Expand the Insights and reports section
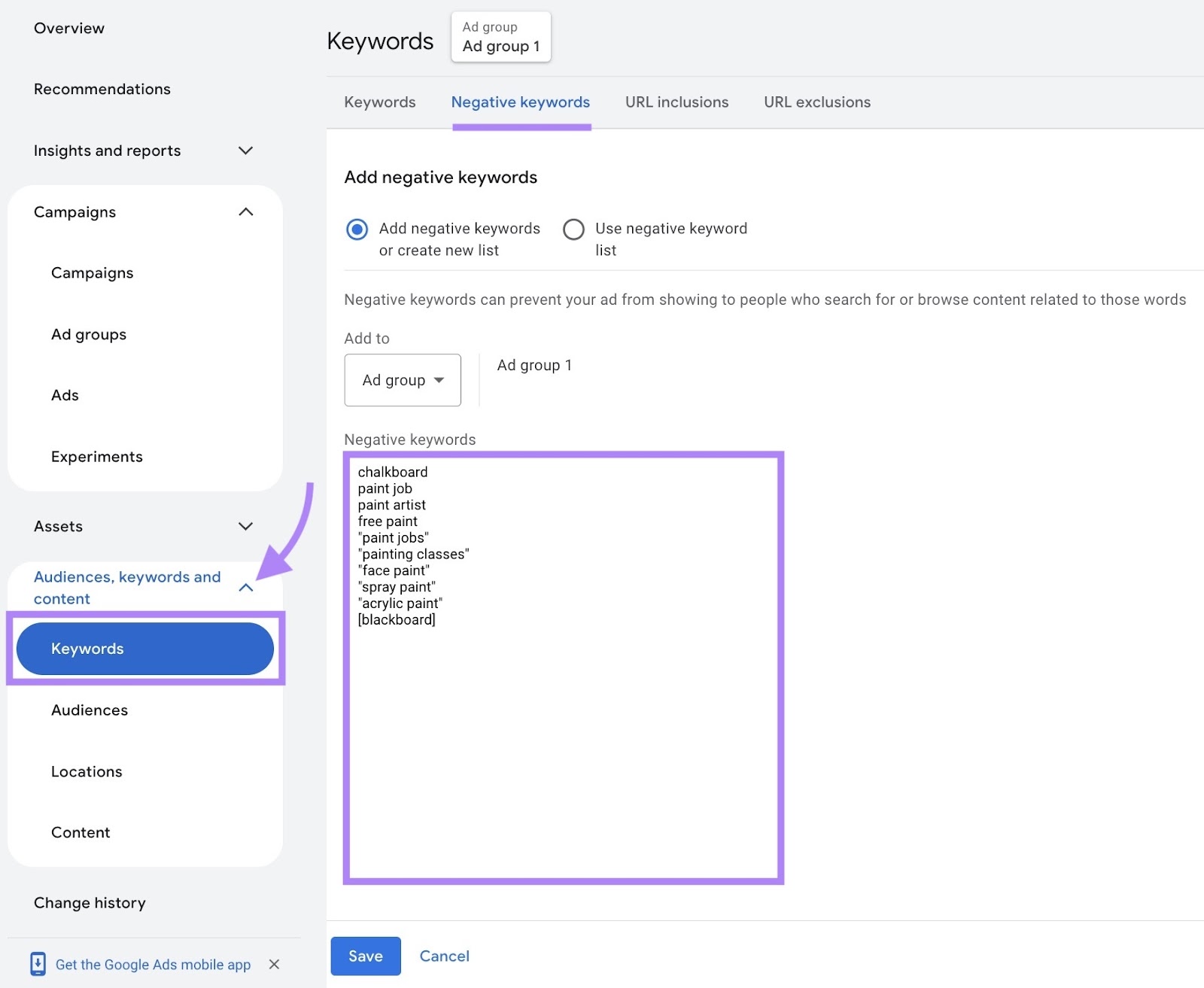This screenshot has width=1204, height=988. tap(245, 150)
